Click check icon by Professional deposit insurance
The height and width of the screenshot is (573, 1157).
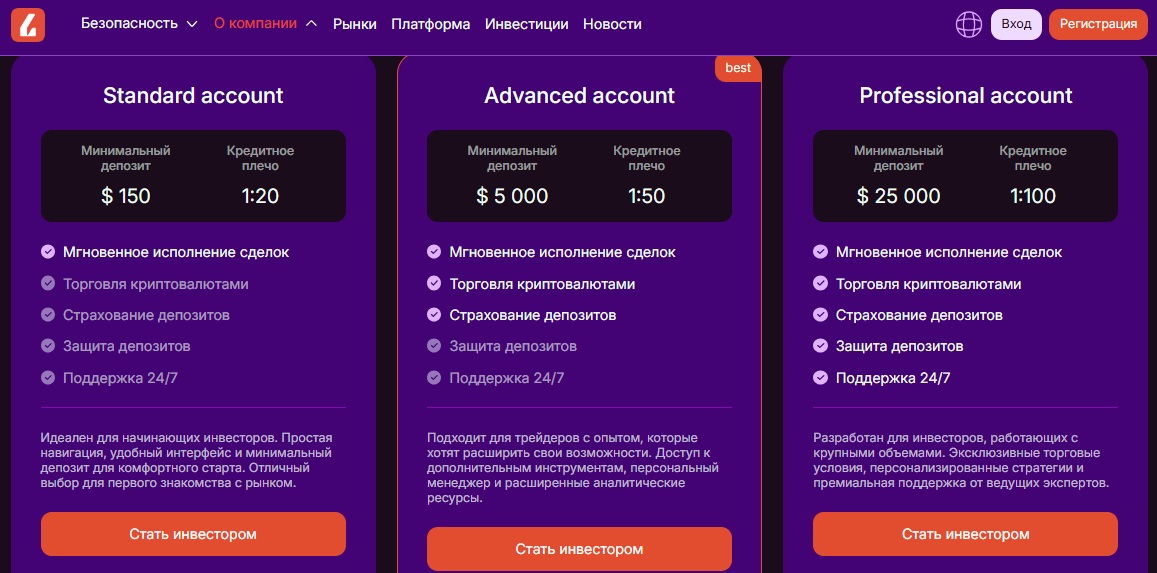click(x=821, y=315)
